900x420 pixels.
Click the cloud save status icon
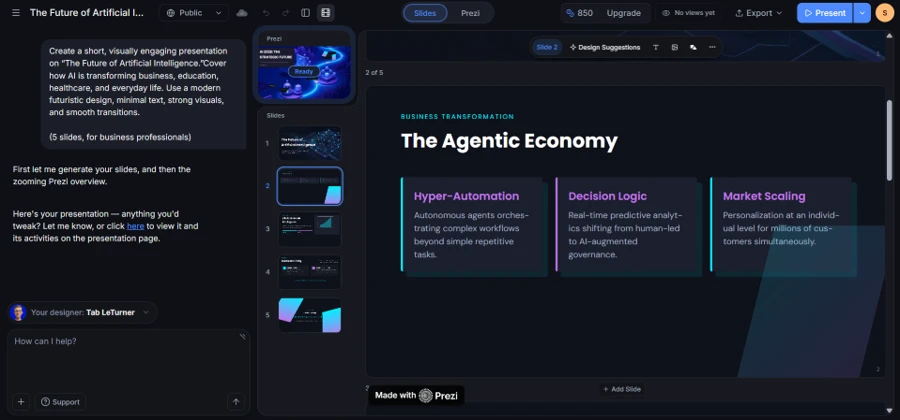[242, 13]
